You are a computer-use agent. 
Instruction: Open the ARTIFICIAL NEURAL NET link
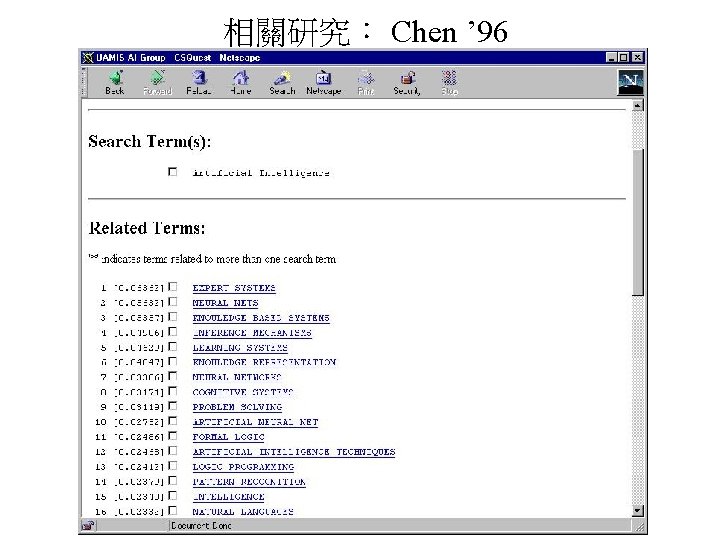[x=255, y=422]
